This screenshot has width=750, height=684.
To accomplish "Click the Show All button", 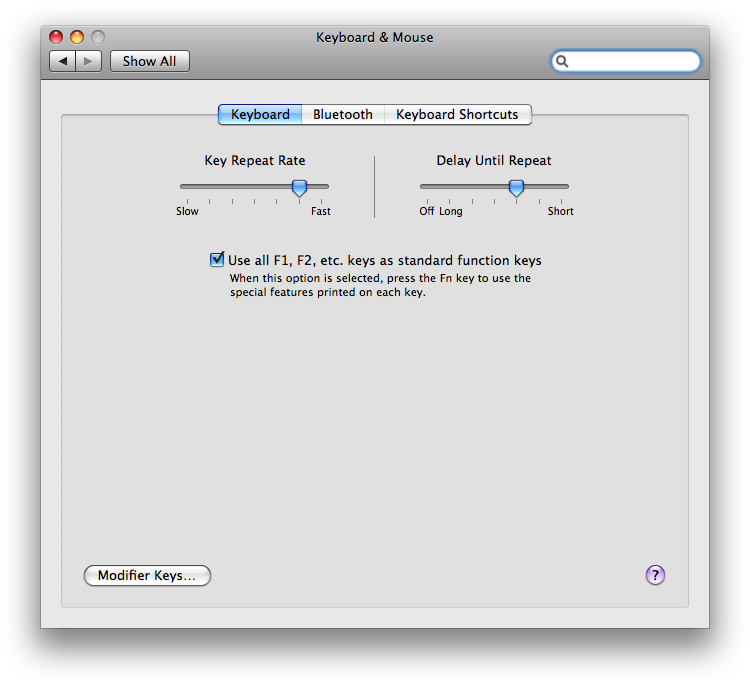I will pyautogui.click(x=149, y=61).
